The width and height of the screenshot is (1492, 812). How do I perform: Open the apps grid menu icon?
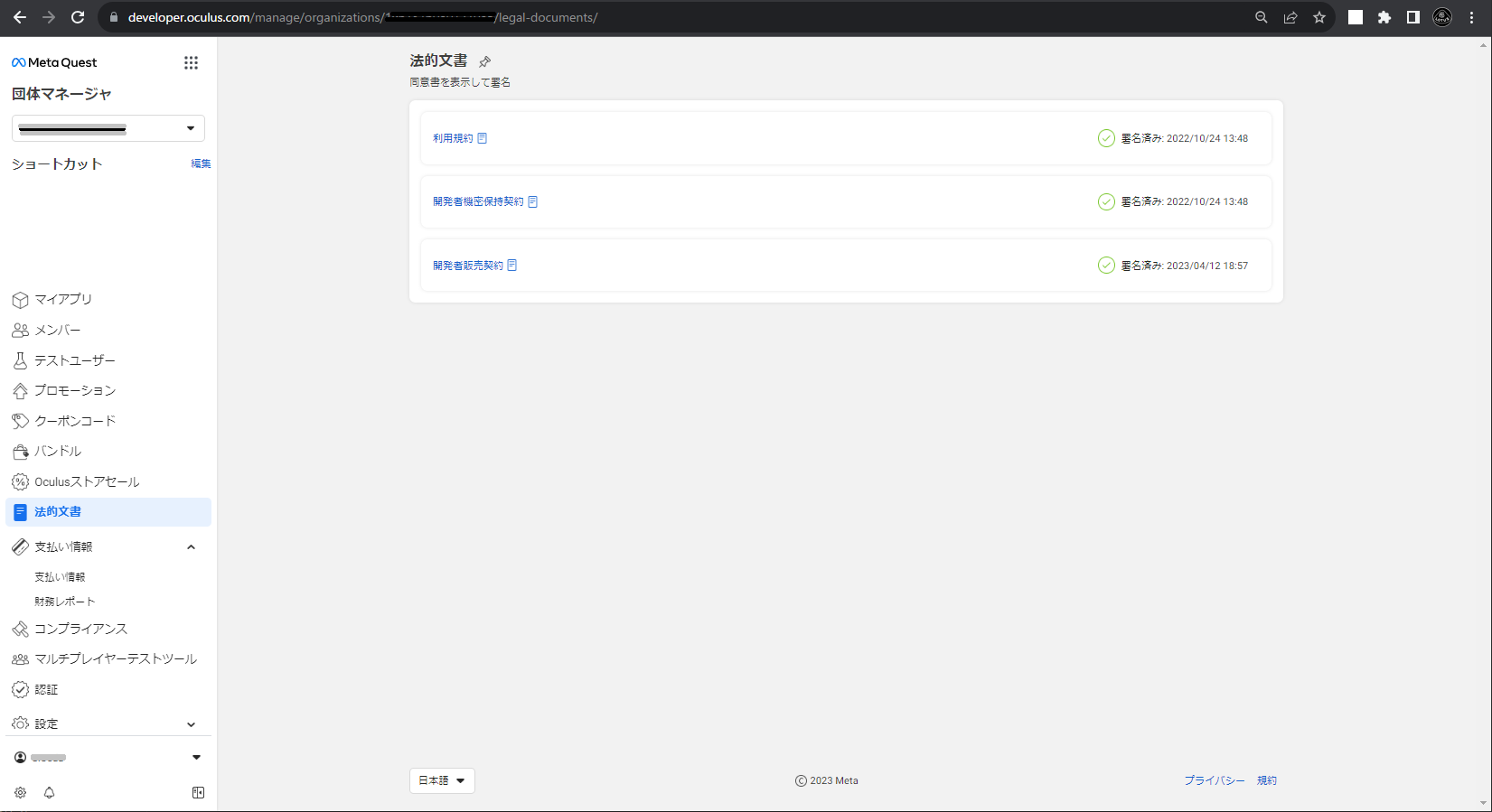tap(191, 62)
